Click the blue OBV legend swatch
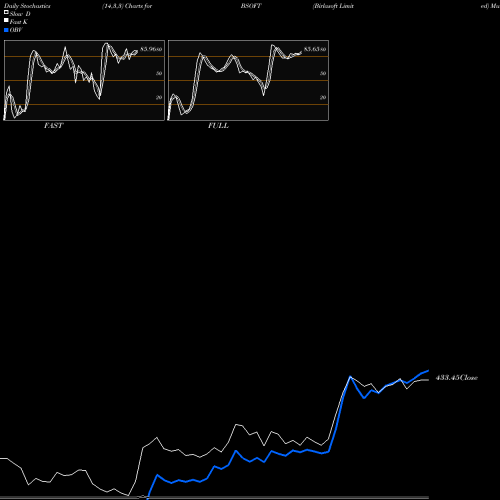The image size is (500, 500). click(x=6, y=30)
